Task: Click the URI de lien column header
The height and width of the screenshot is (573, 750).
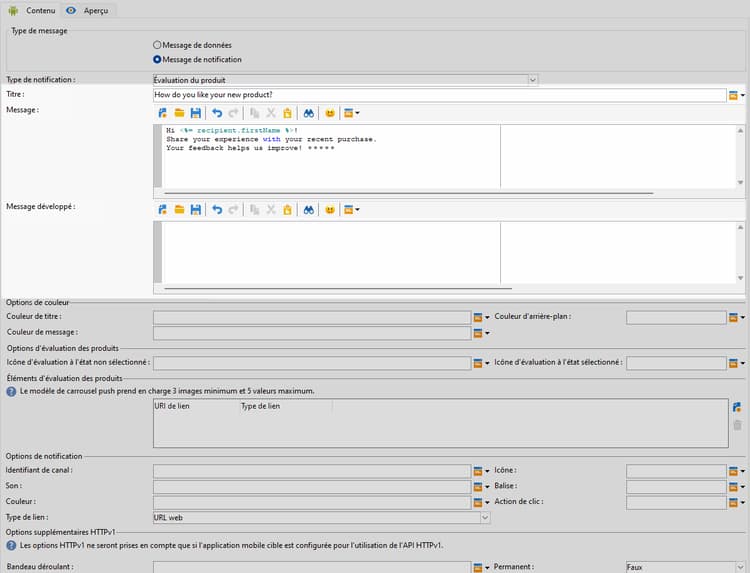Action: click(196, 406)
